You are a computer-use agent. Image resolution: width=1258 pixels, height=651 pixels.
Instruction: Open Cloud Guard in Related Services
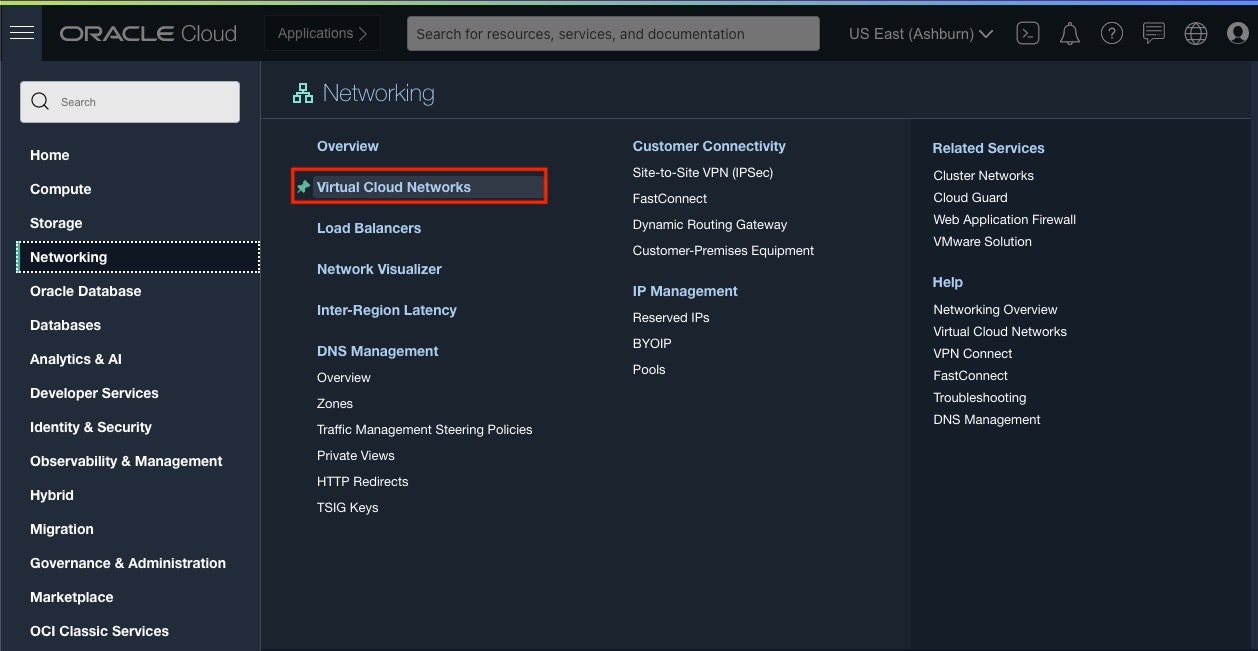click(971, 197)
